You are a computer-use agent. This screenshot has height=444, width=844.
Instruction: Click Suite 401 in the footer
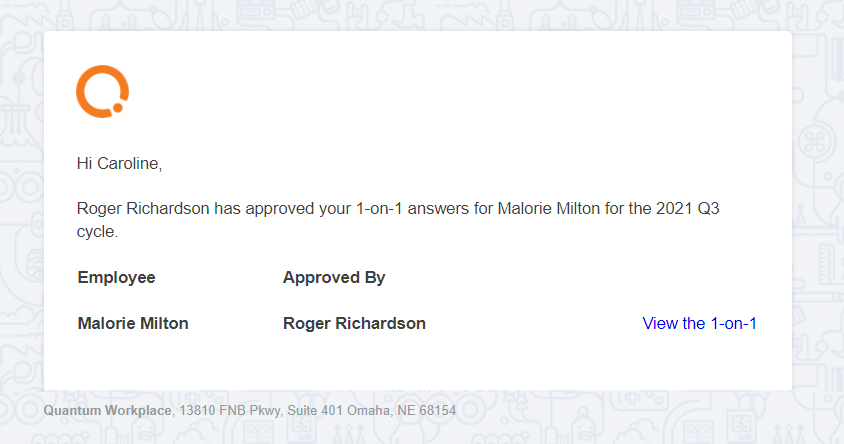click(315, 411)
